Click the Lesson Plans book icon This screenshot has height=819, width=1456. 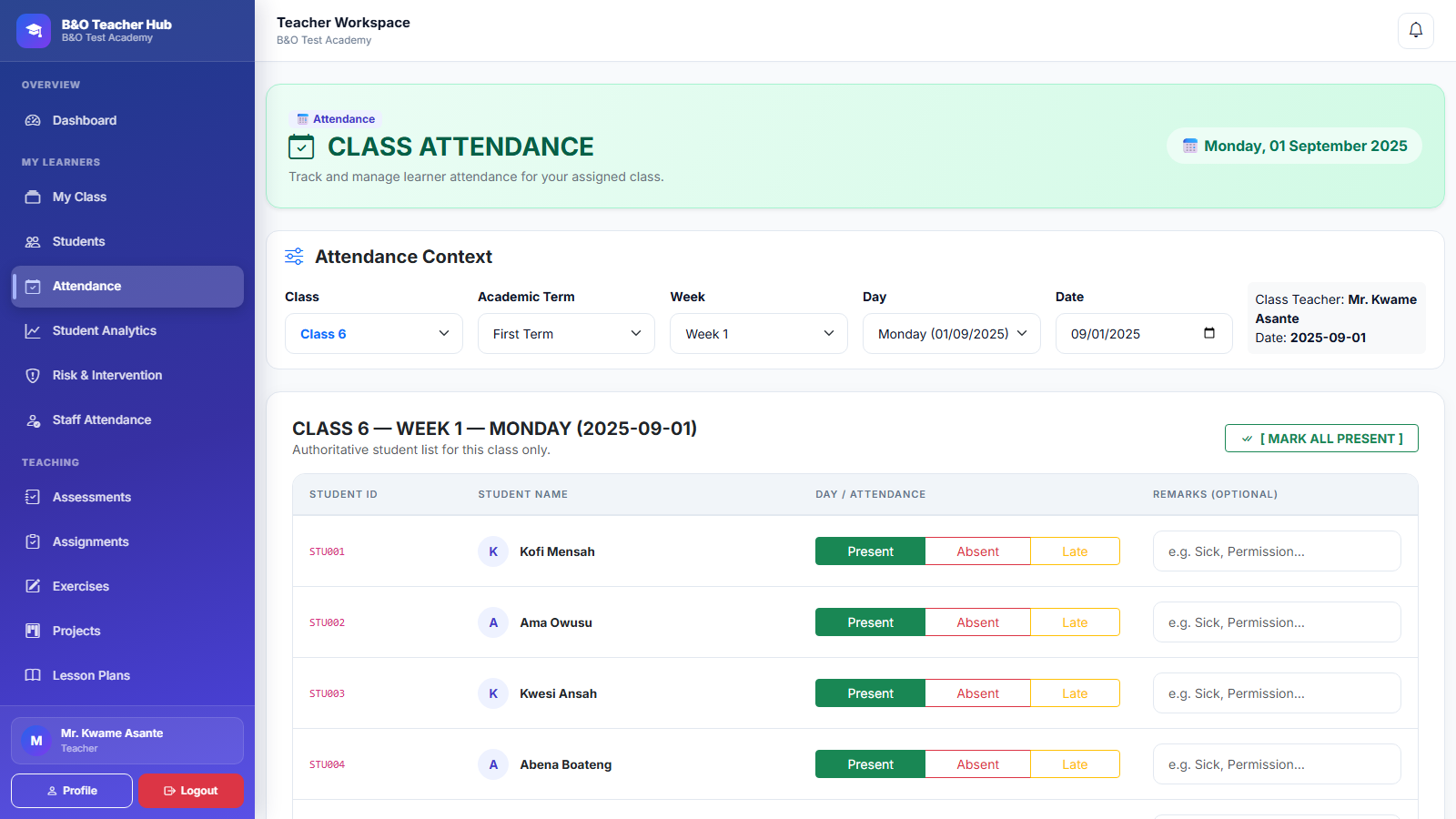point(33,675)
